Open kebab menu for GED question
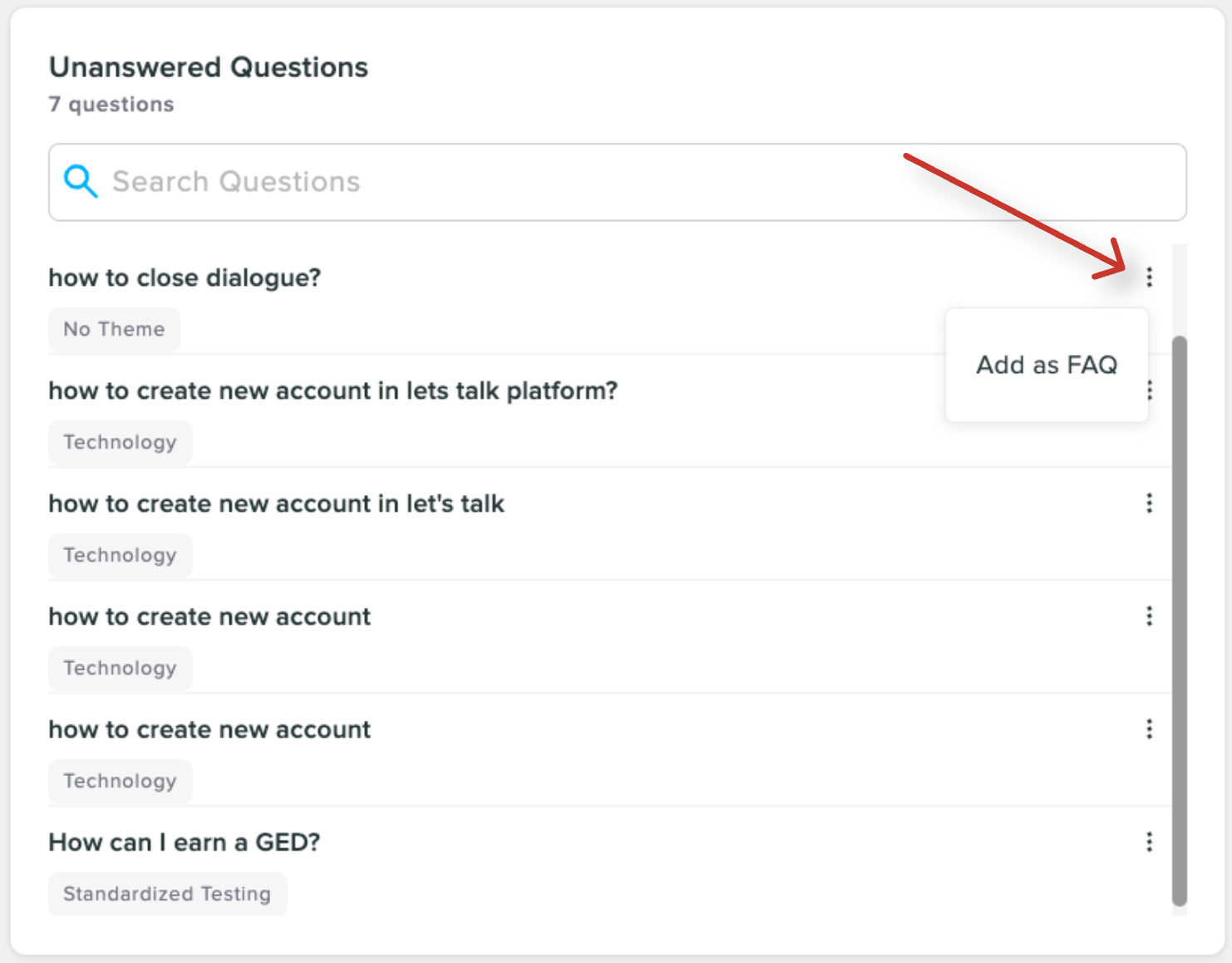Screen dimensions: 1232x963 1149,842
